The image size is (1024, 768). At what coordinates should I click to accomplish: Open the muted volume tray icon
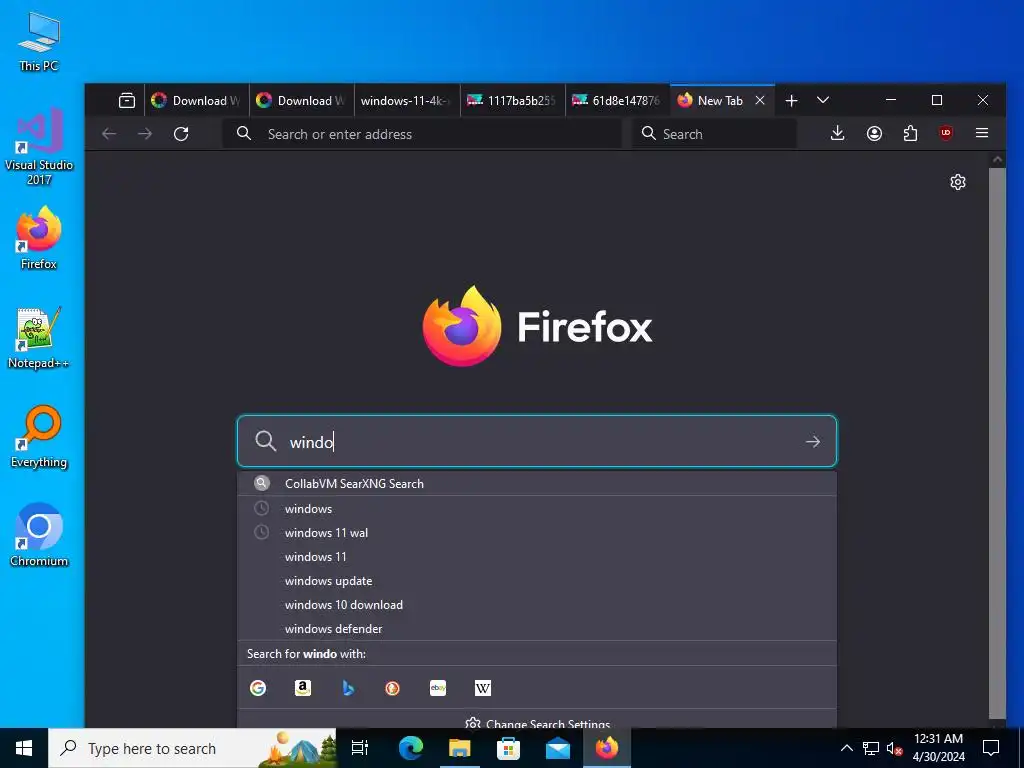(894, 748)
